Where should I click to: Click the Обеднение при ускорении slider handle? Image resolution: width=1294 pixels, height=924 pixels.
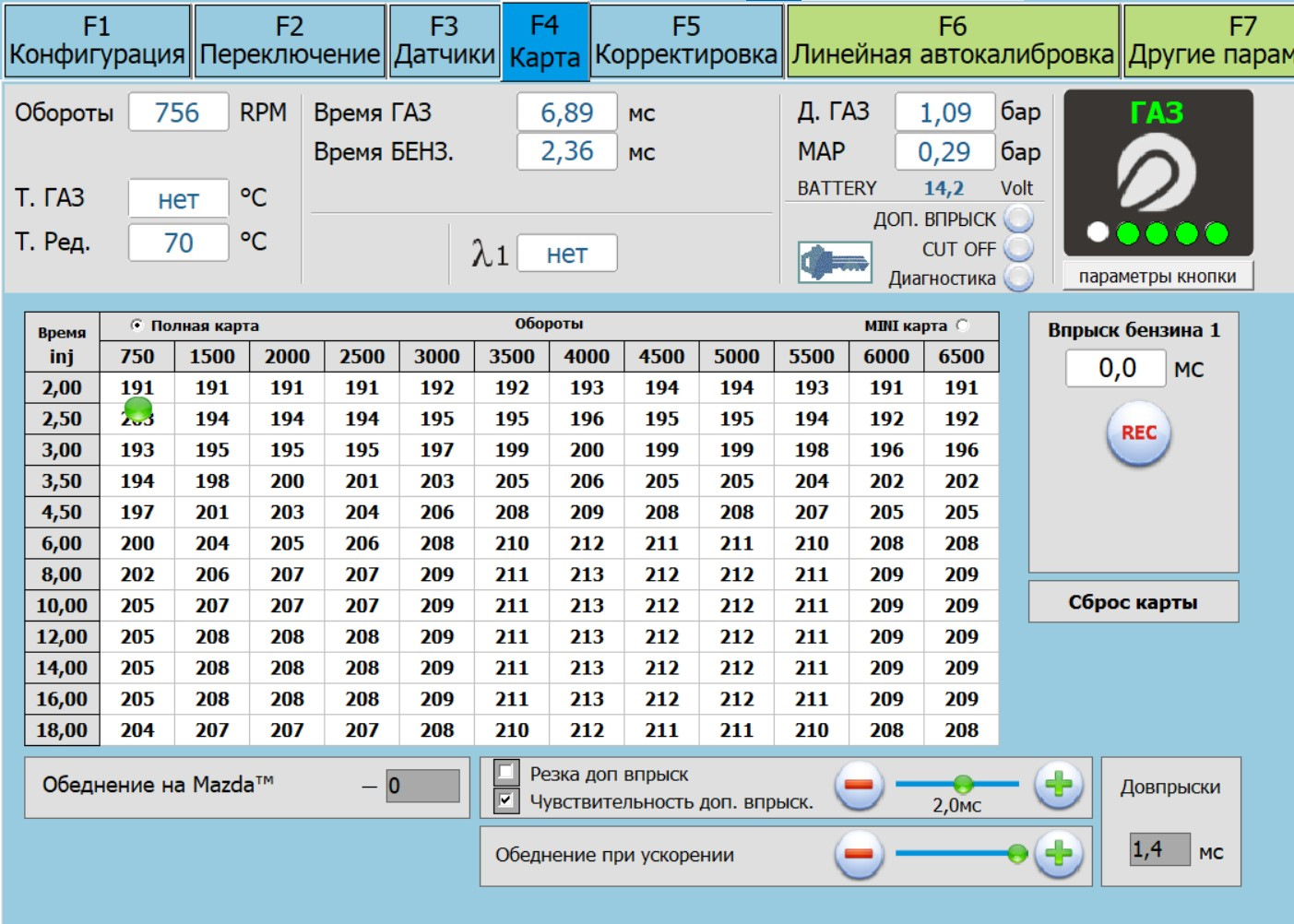[x=1016, y=854]
